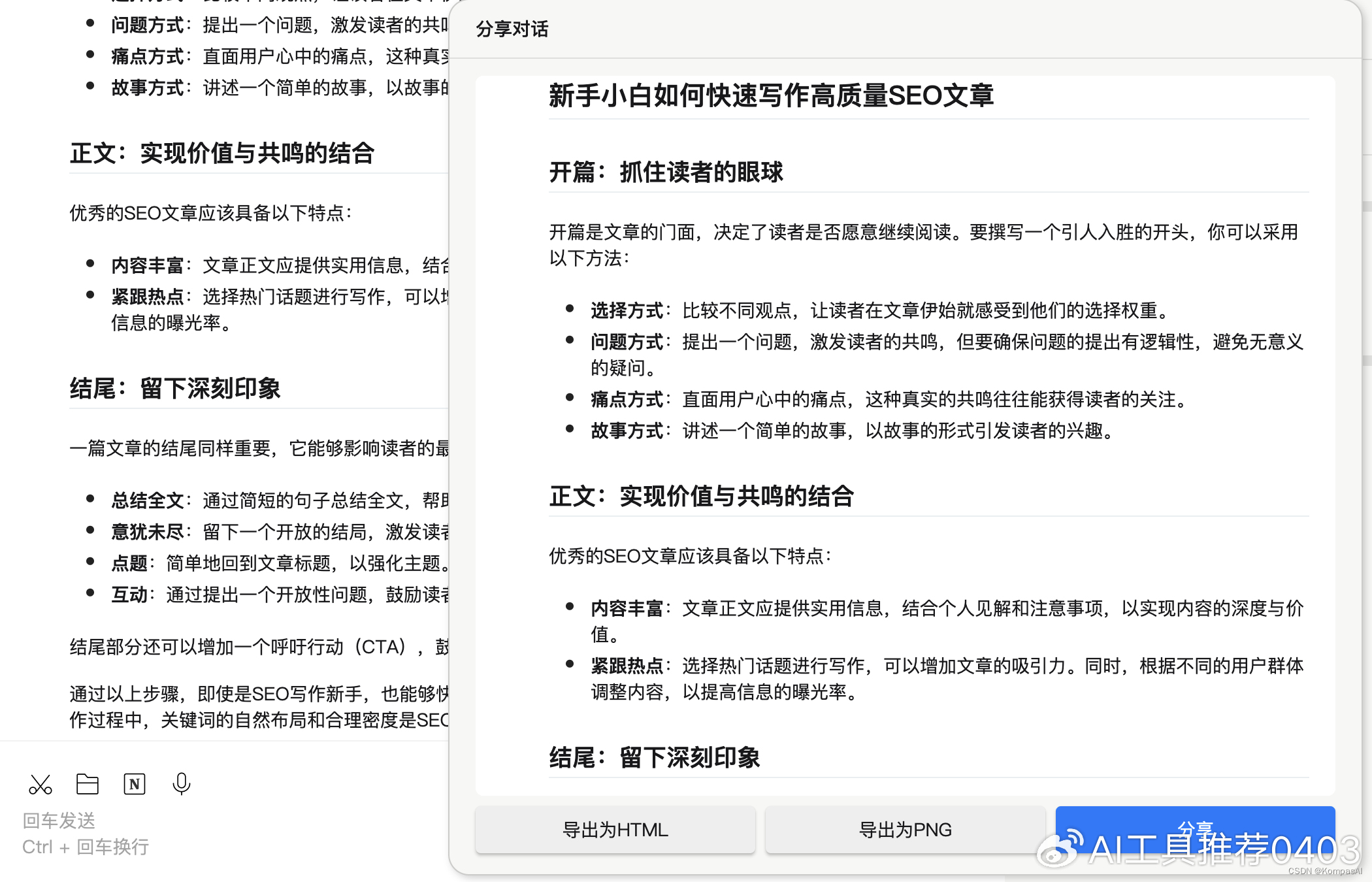This screenshot has width=1372, height=882.
Task: Click the preview heading 结尾：留下深刻印象
Action: point(655,757)
